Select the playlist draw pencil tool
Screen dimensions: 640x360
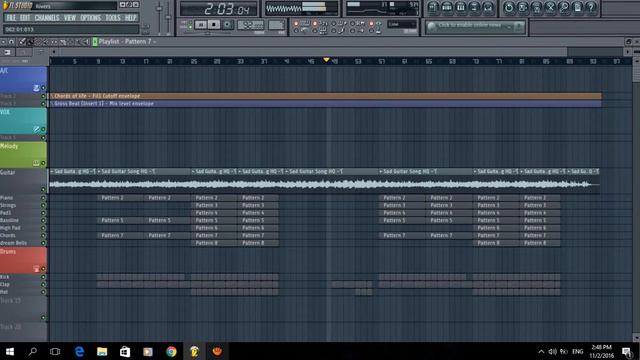[x=22, y=42]
